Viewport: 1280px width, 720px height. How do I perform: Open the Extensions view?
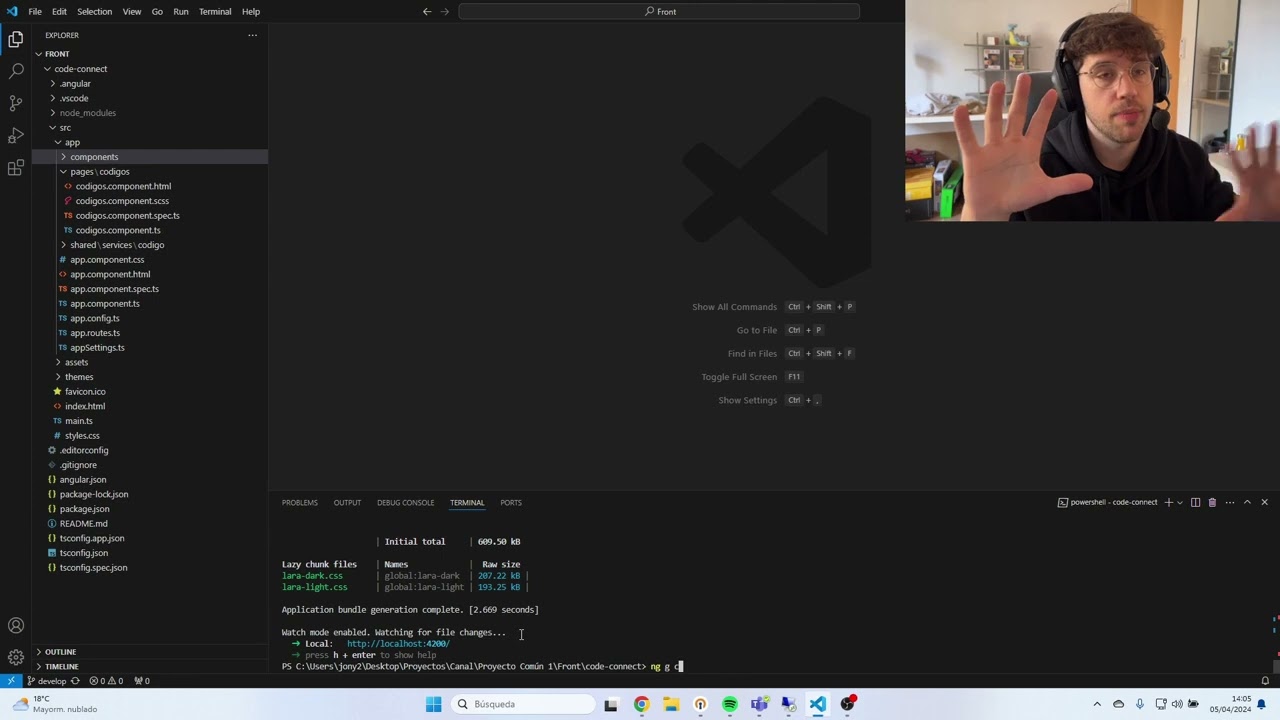point(16,167)
